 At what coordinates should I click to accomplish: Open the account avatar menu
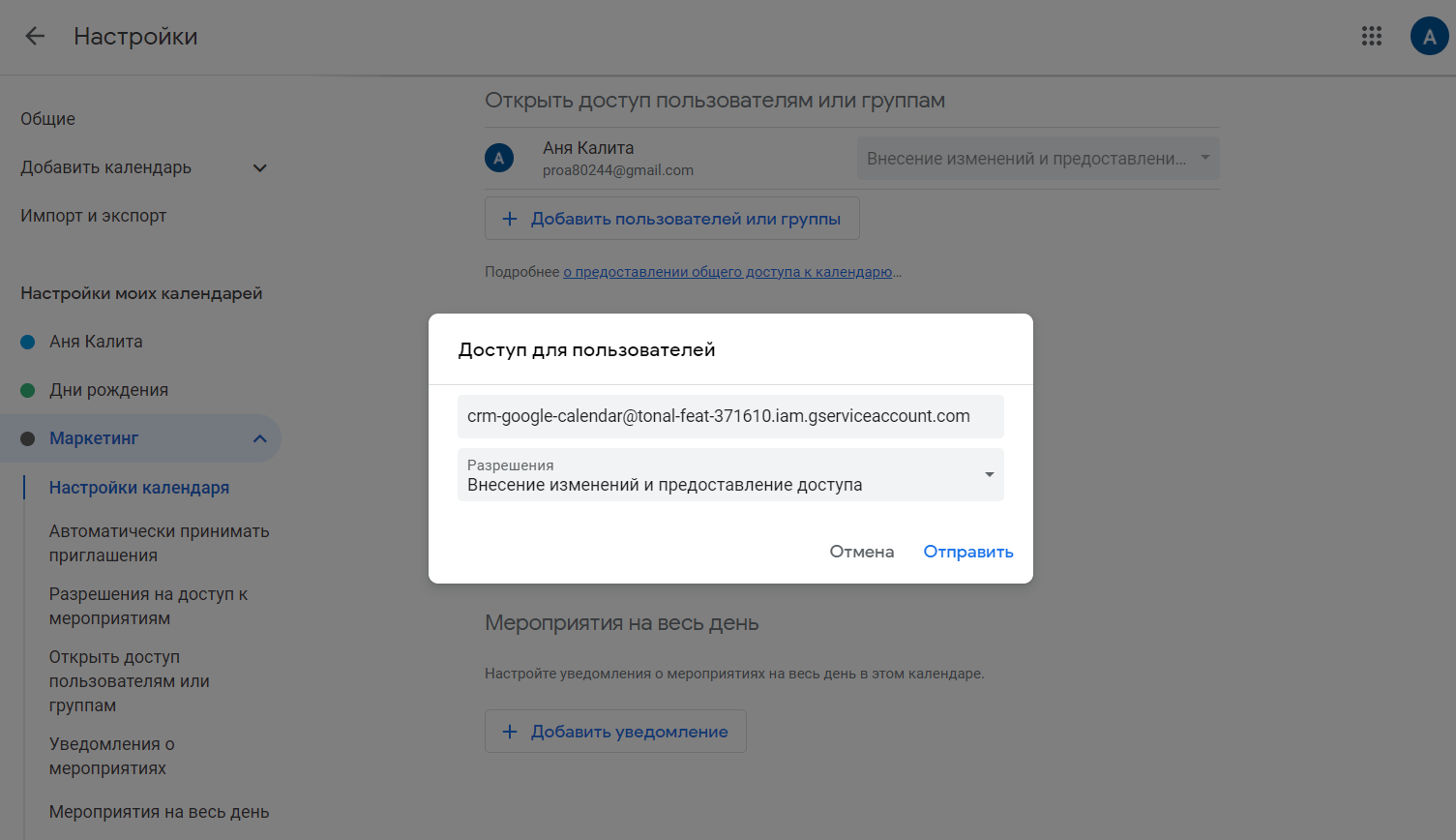1429,36
